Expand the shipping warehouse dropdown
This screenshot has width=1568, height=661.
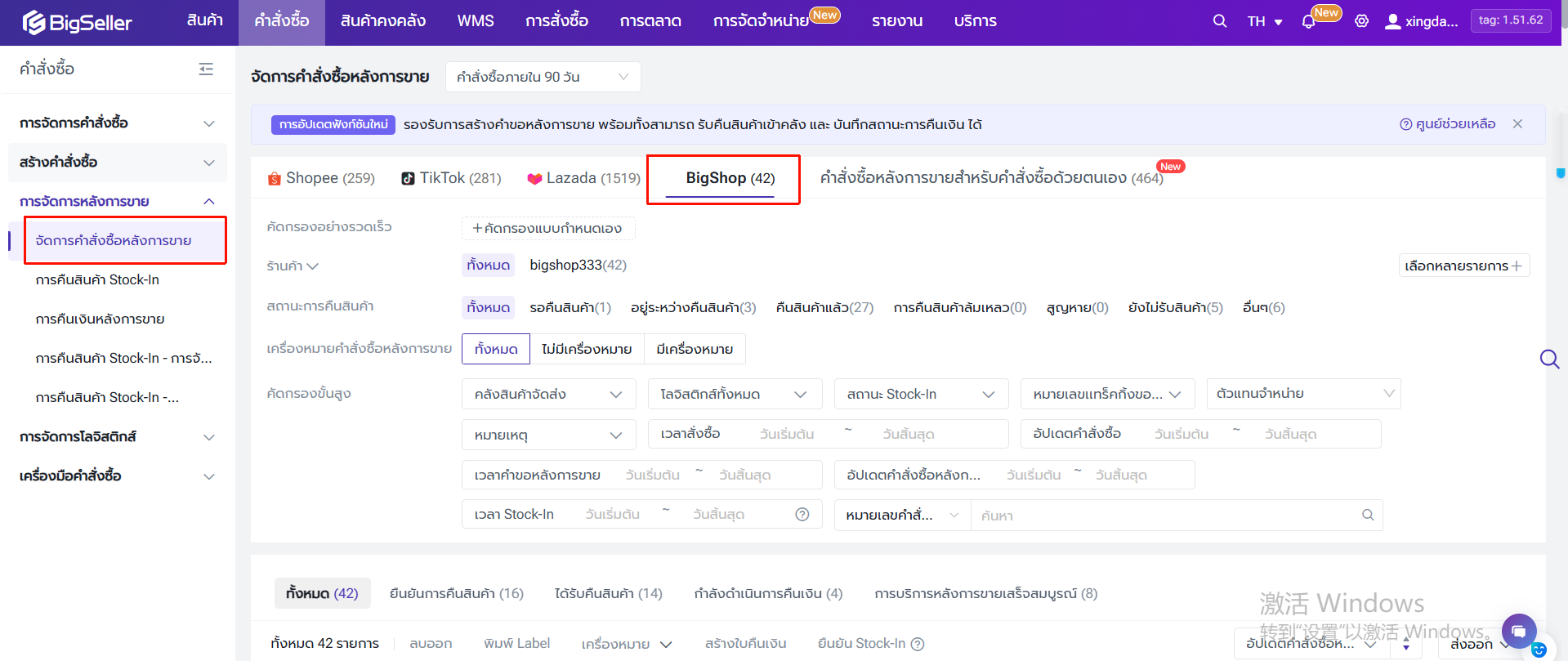(548, 394)
